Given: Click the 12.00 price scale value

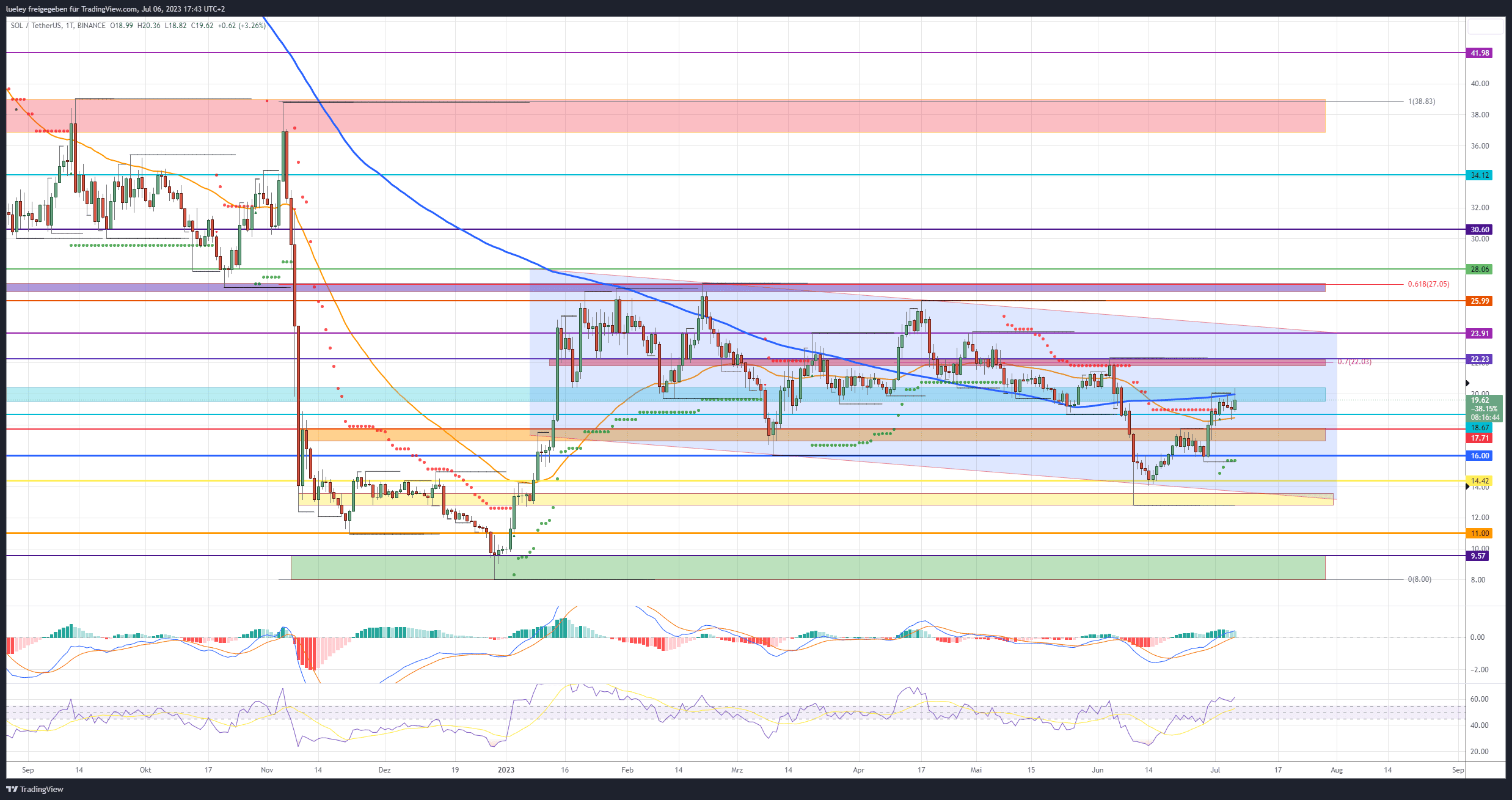Looking at the screenshot, I should click(x=1480, y=518).
